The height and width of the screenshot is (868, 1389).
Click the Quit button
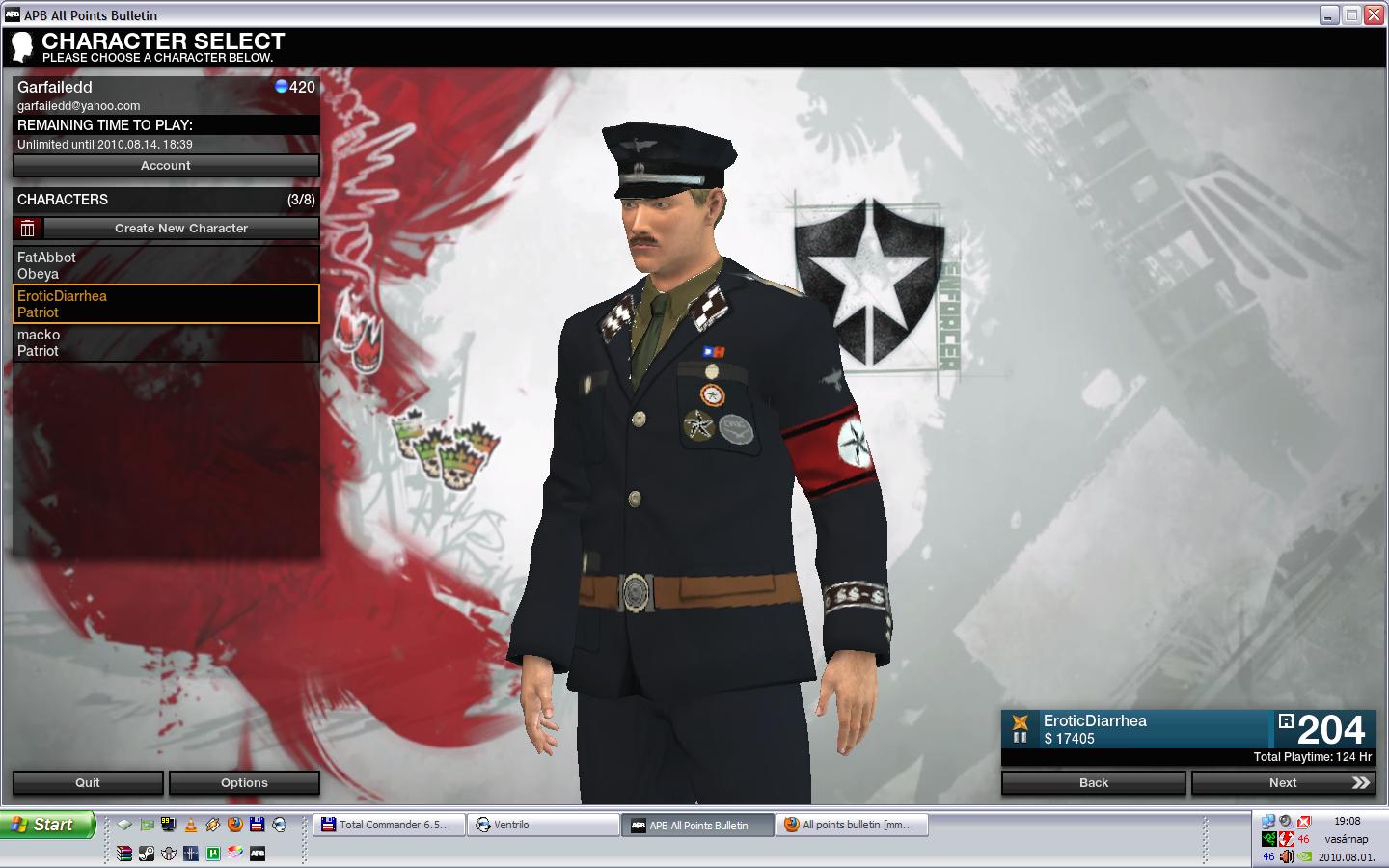pyautogui.click(x=88, y=782)
